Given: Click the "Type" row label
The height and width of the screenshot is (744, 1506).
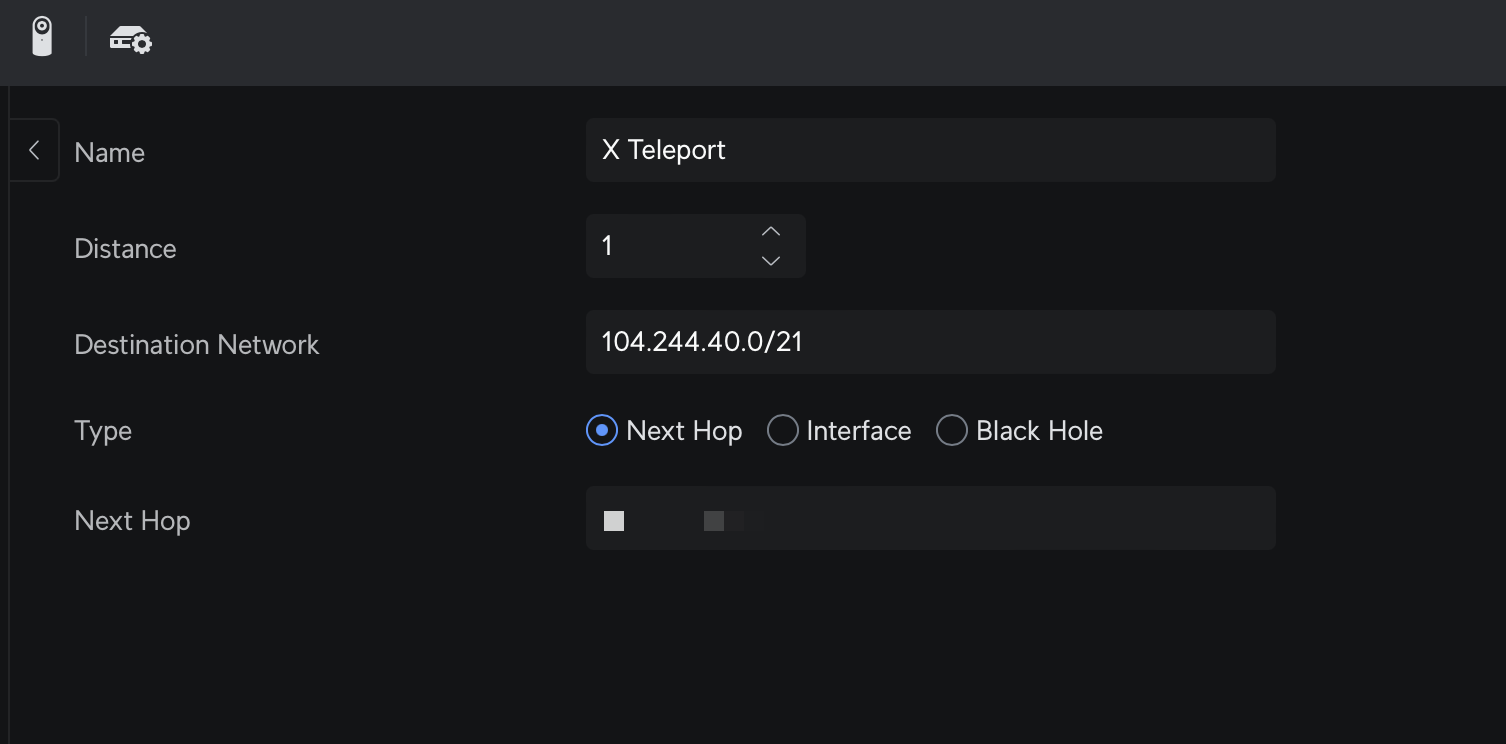Looking at the screenshot, I should coord(103,431).
